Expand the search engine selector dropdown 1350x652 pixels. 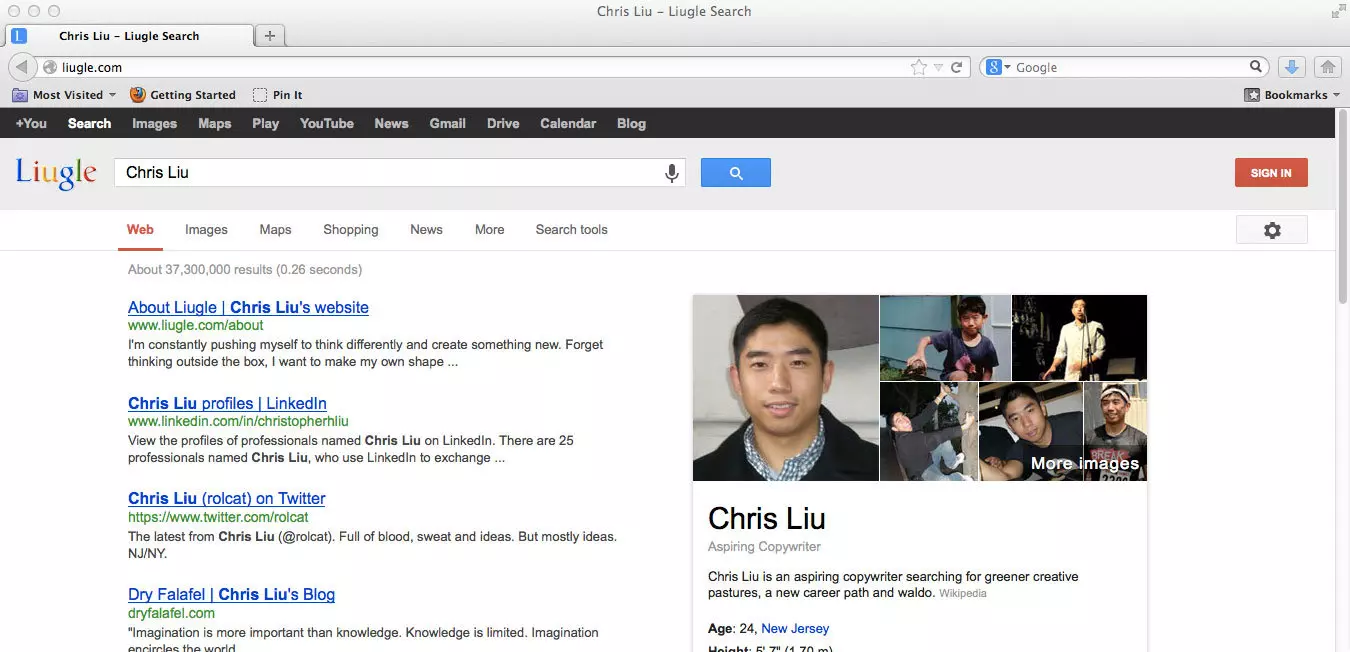click(997, 67)
